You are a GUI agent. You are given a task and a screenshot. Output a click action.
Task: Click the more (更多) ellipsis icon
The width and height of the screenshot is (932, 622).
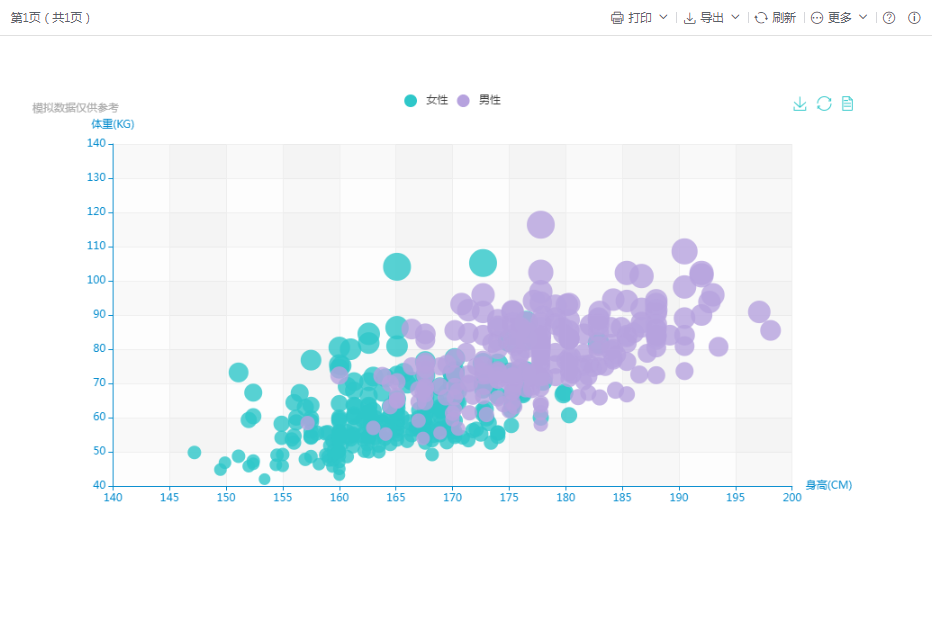817,18
